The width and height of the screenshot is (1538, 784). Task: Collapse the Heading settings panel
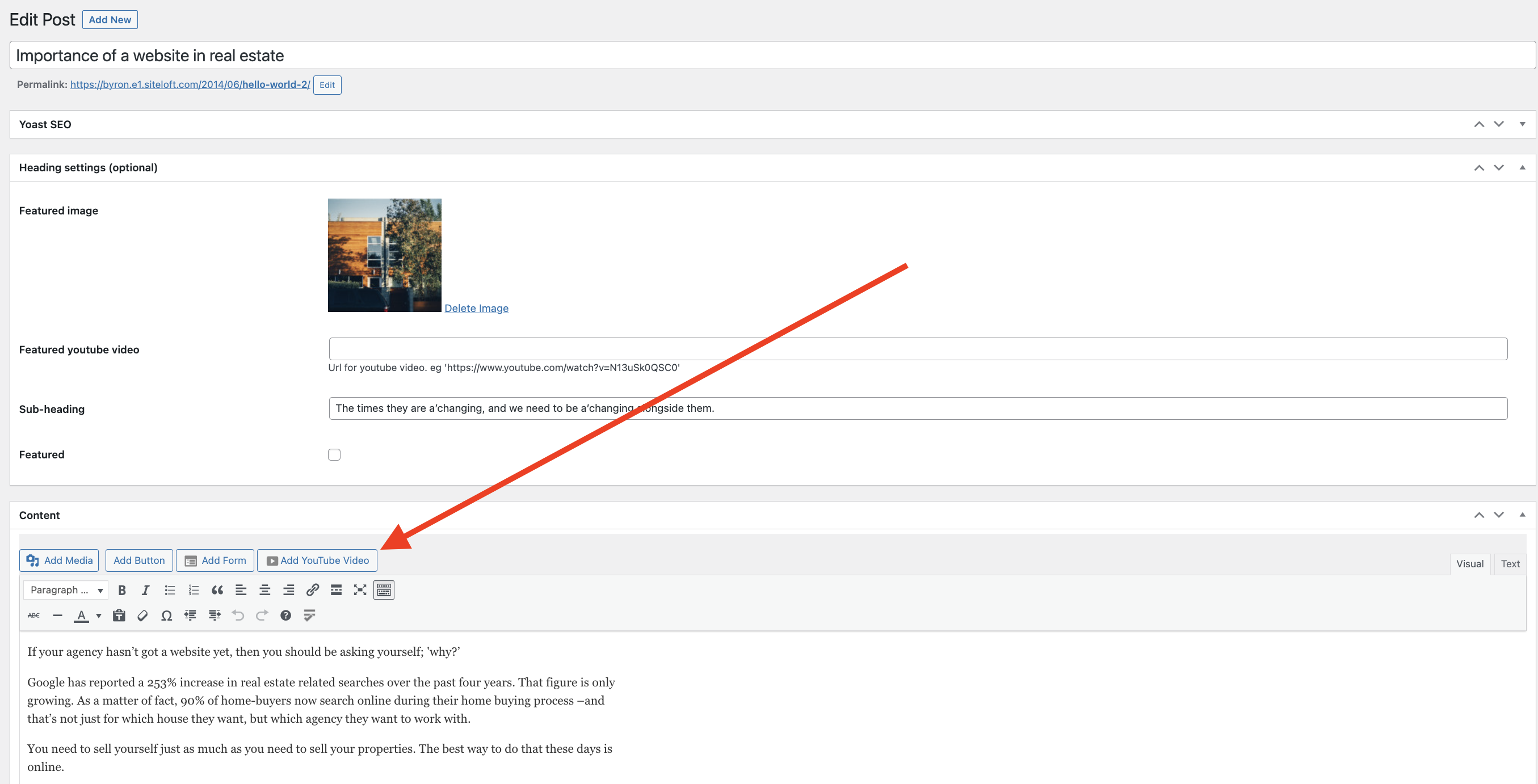[x=1522, y=168]
